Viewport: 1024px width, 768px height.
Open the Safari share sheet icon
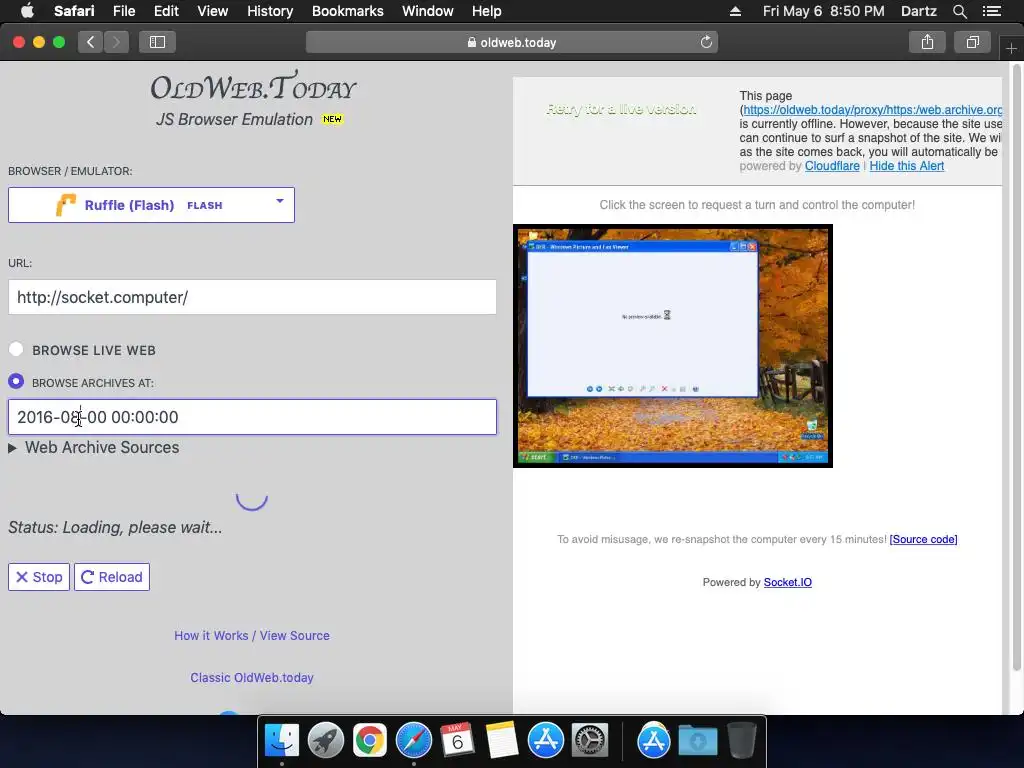coord(927,42)
